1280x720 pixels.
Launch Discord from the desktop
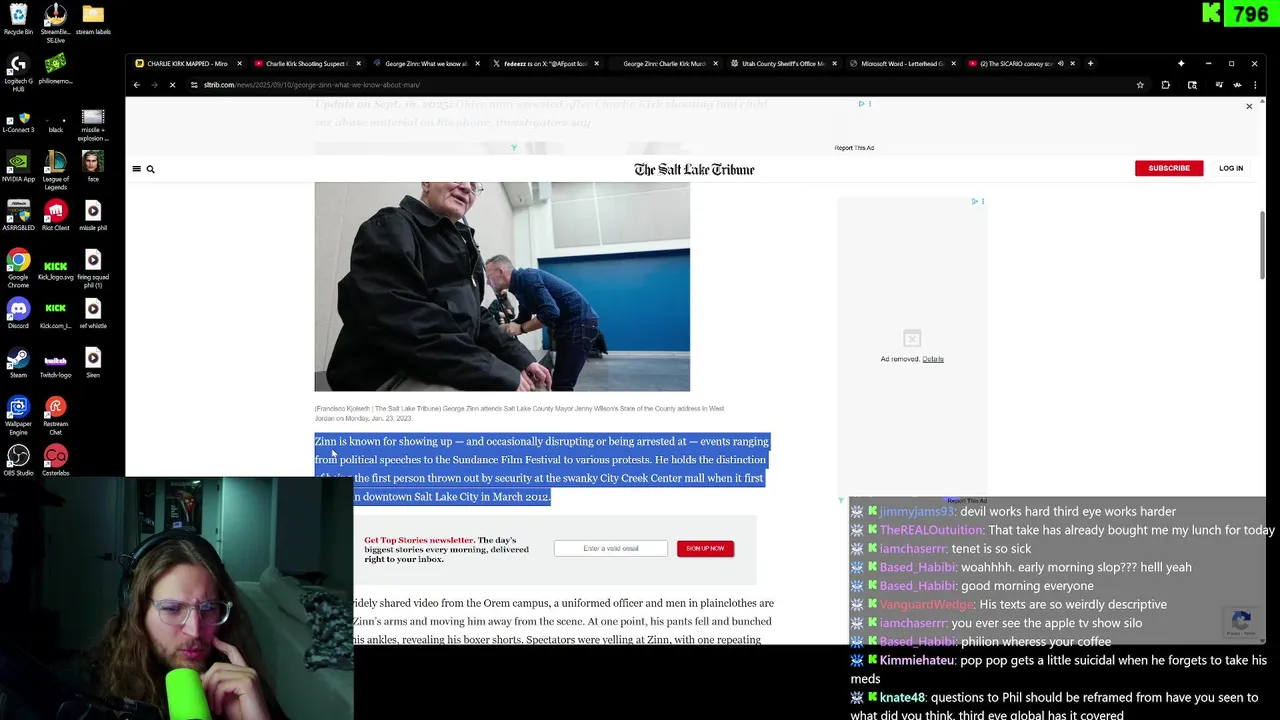18,313
